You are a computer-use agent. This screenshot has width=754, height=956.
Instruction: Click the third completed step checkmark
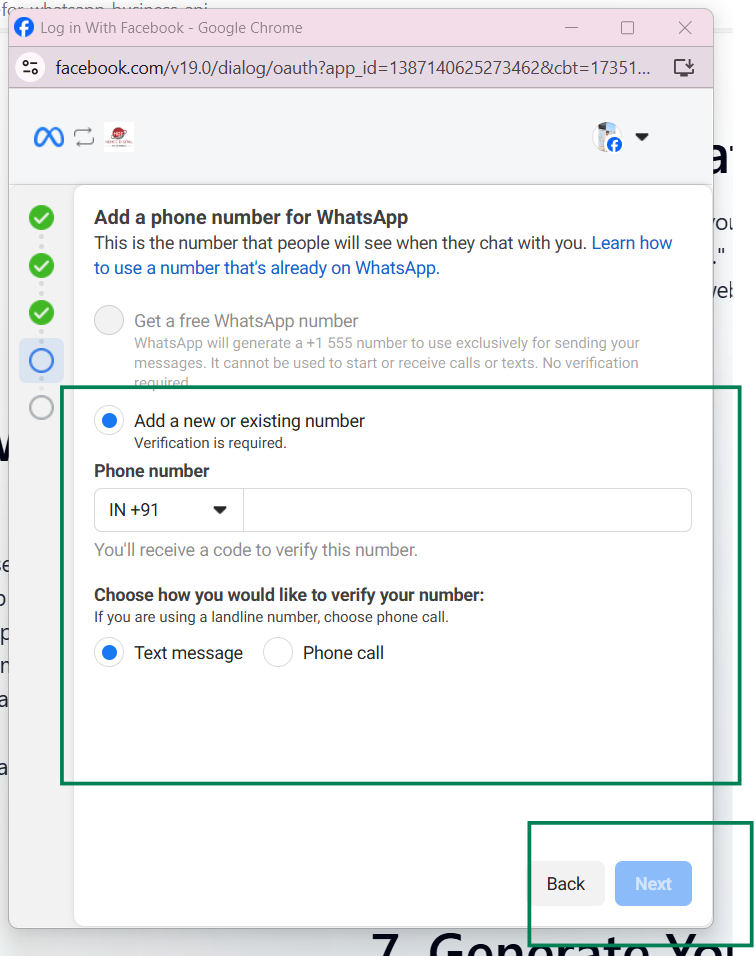point(41,313)
